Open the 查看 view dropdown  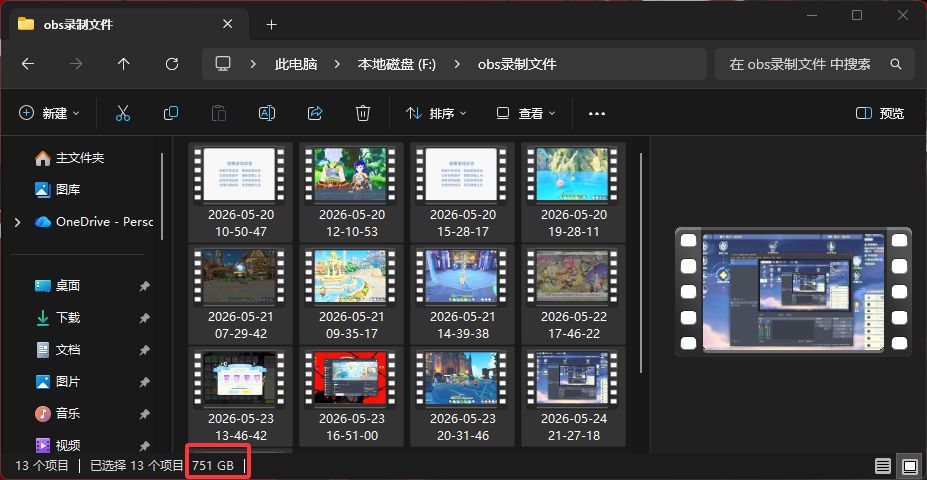[x=526, y=113]
